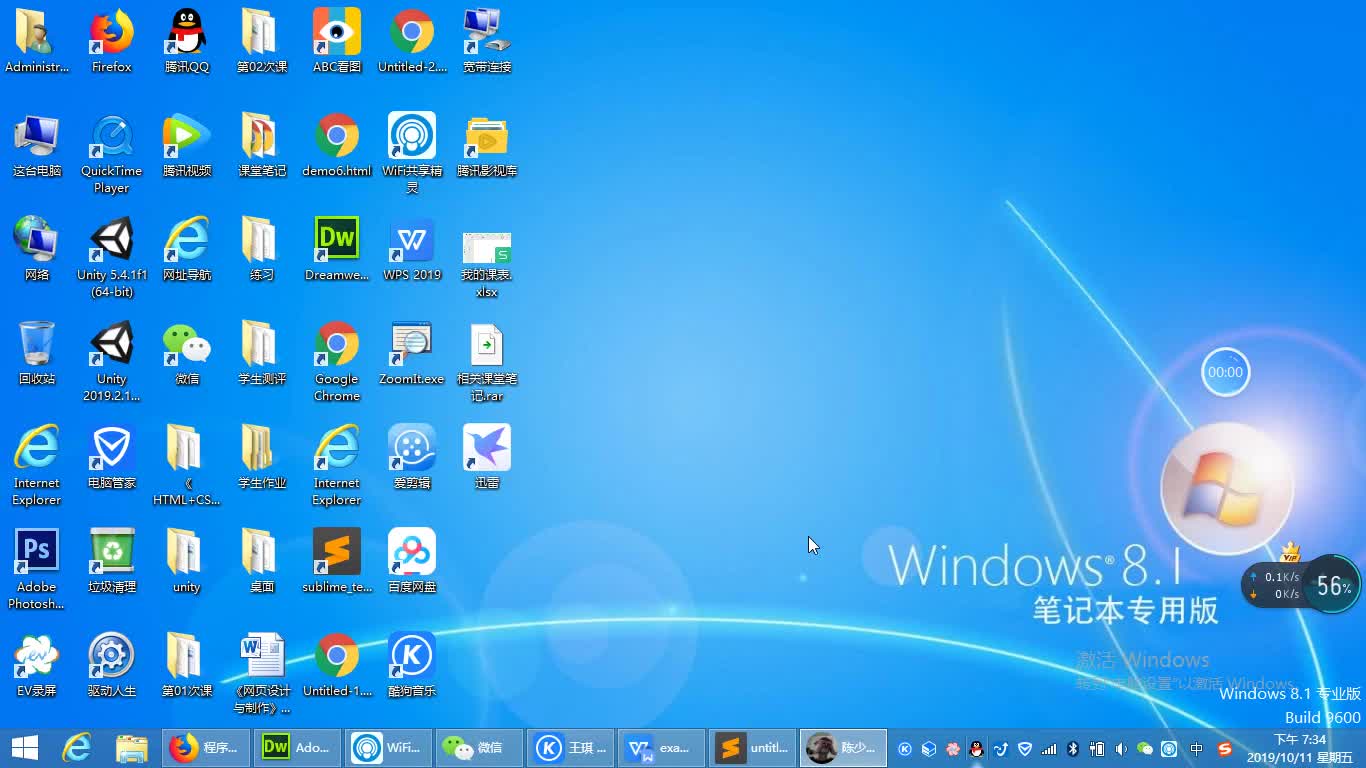Select the 练习 folder
This screenshot has width=1366, height=768.
[x=262, y=249]
